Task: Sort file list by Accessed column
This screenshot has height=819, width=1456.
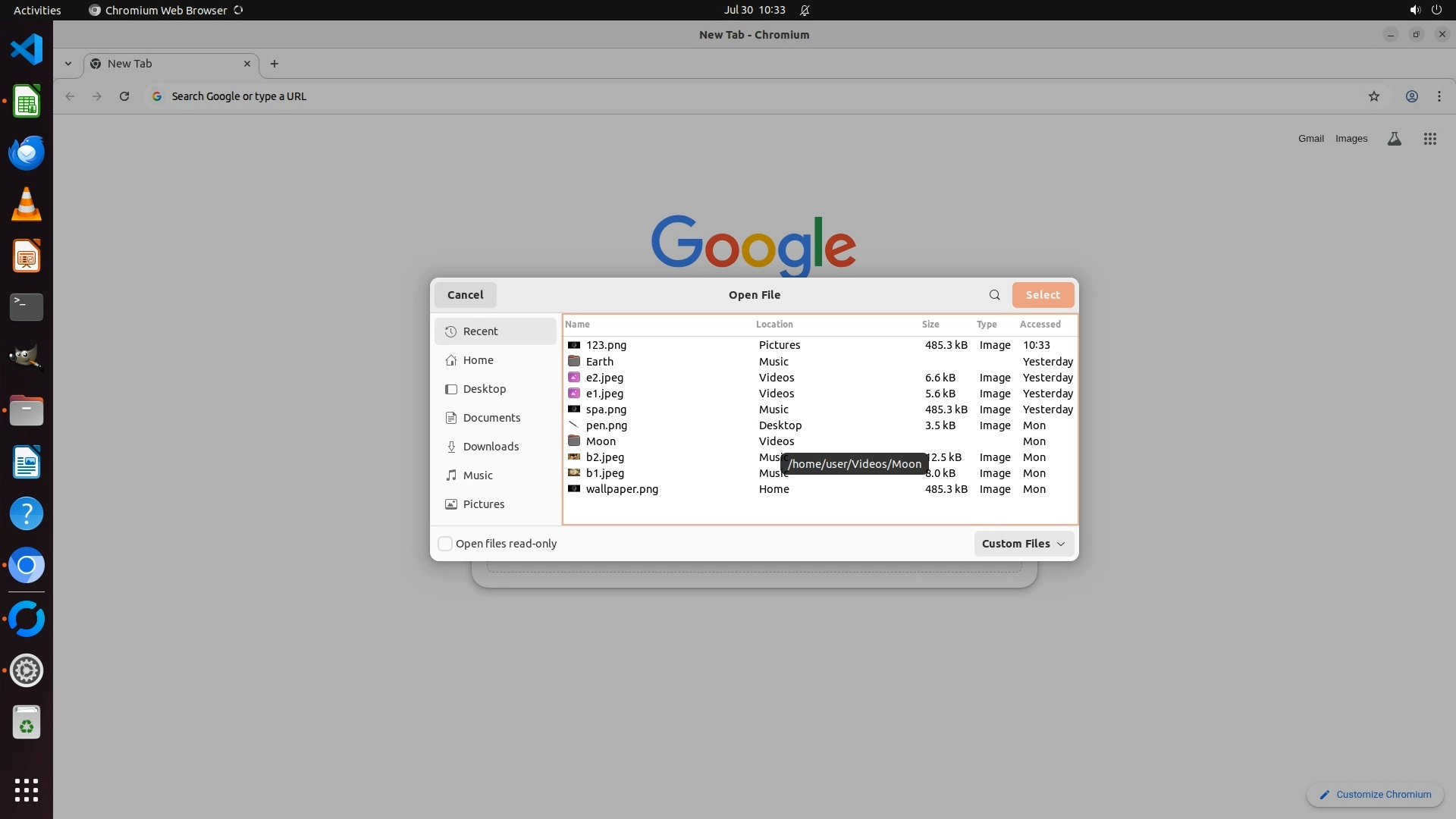Action: pyautogui.click(x=1040, y=325)
